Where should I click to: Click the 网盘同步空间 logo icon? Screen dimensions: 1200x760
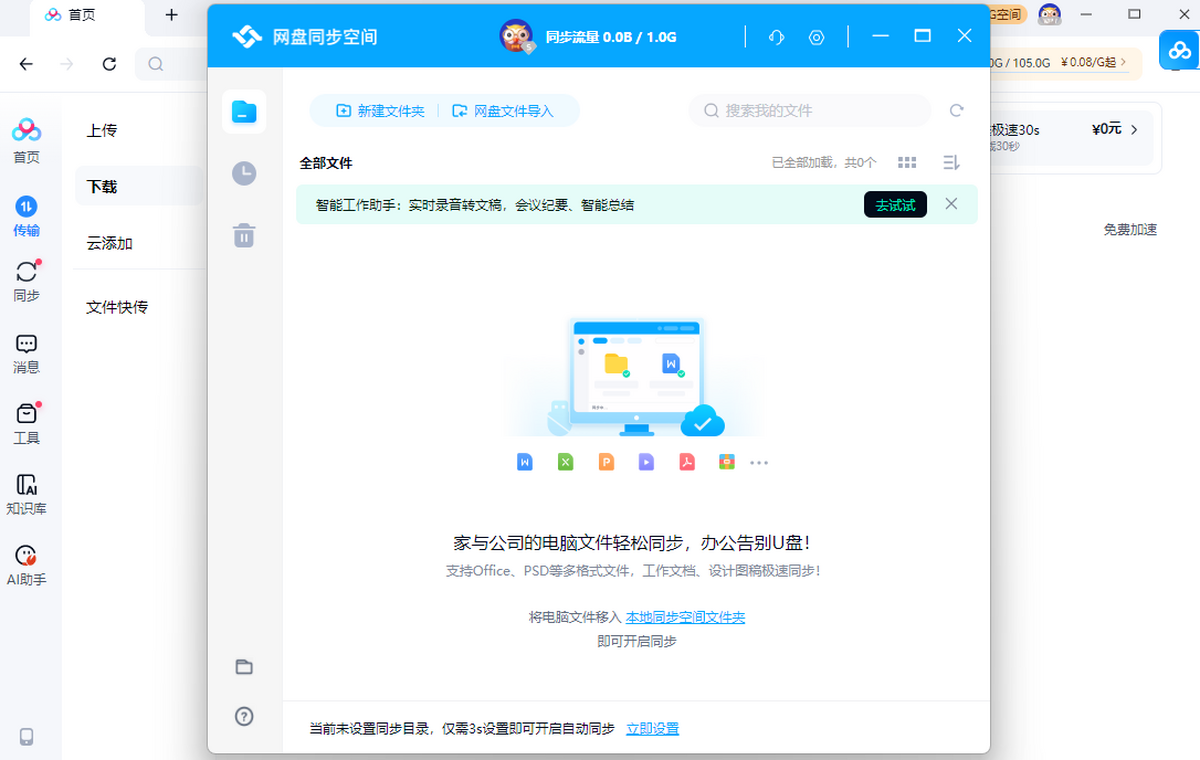(x=247, y=37)
